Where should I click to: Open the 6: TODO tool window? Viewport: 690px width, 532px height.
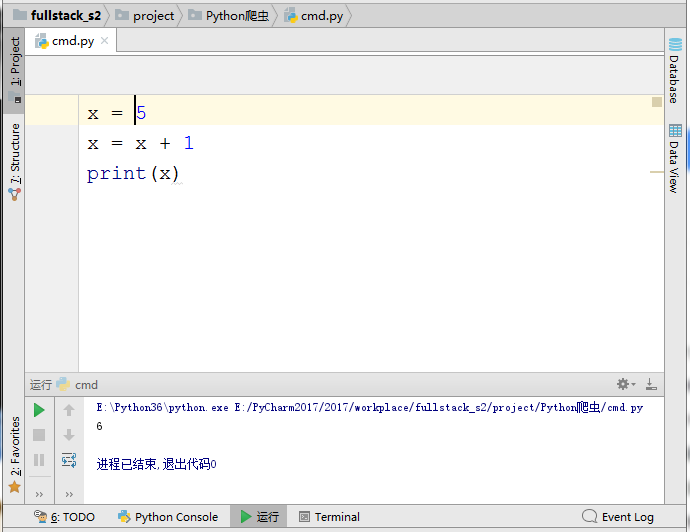[65, 517]
